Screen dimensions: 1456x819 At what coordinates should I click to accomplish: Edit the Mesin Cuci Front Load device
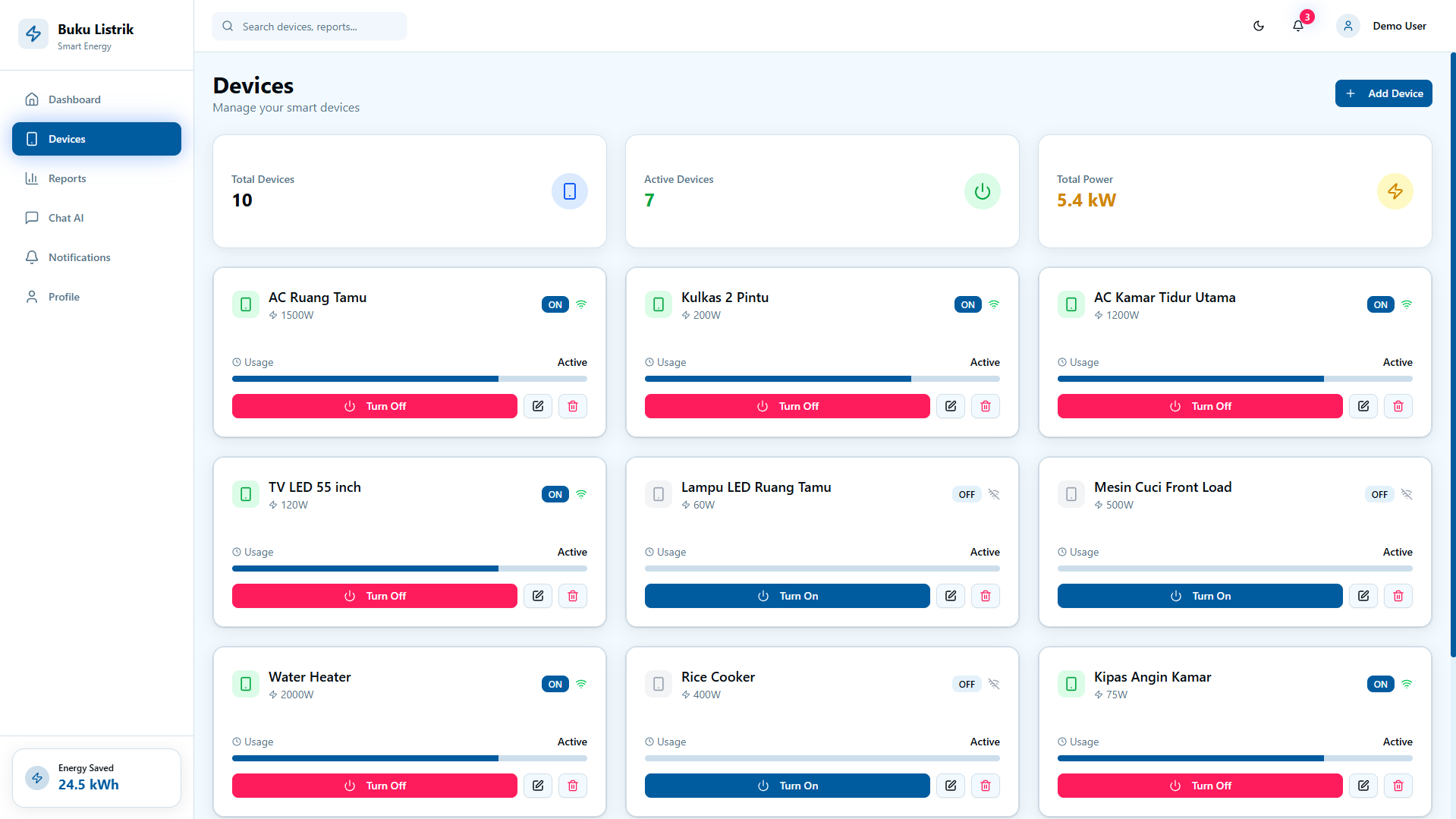coord(1363,596)
